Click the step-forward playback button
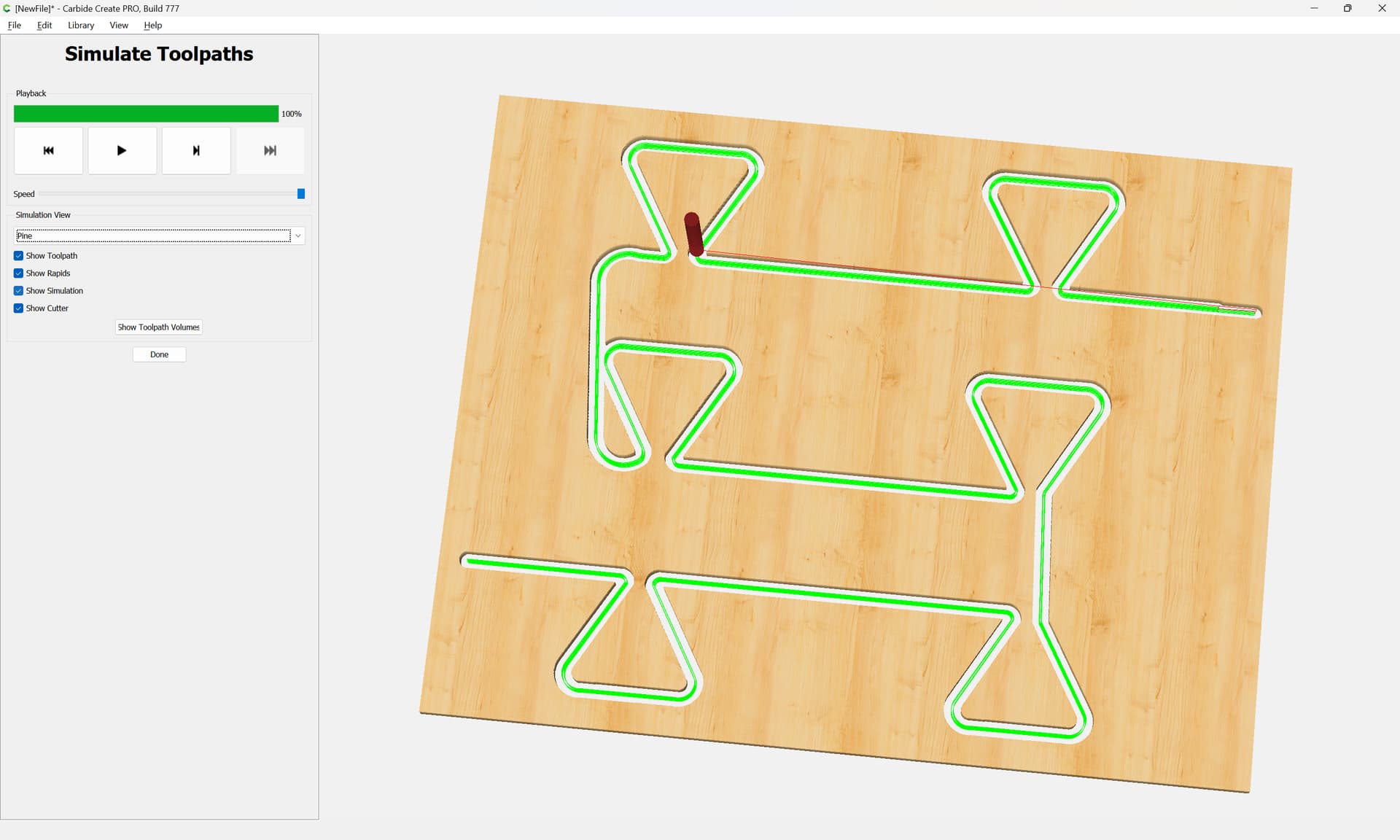This screenshot has width=1400, height=840. [x=196, y=150]
